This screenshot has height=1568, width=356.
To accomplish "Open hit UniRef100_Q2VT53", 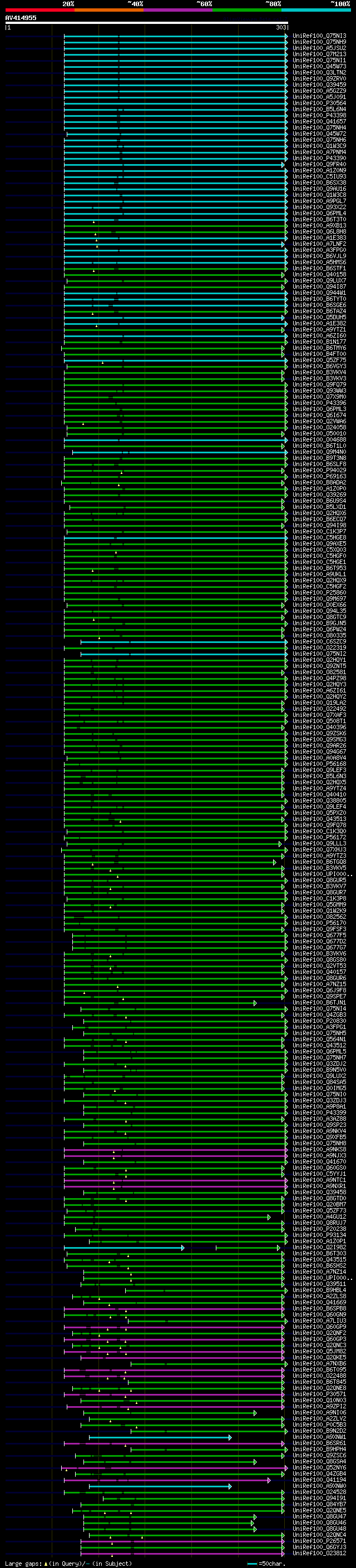I will click(x=319, y=966).
